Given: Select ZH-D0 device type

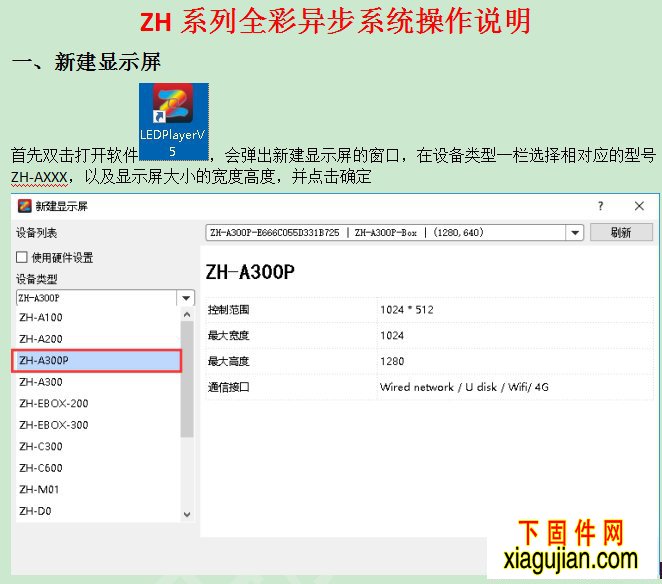Looking at the screenshot, I should point(98,511).
